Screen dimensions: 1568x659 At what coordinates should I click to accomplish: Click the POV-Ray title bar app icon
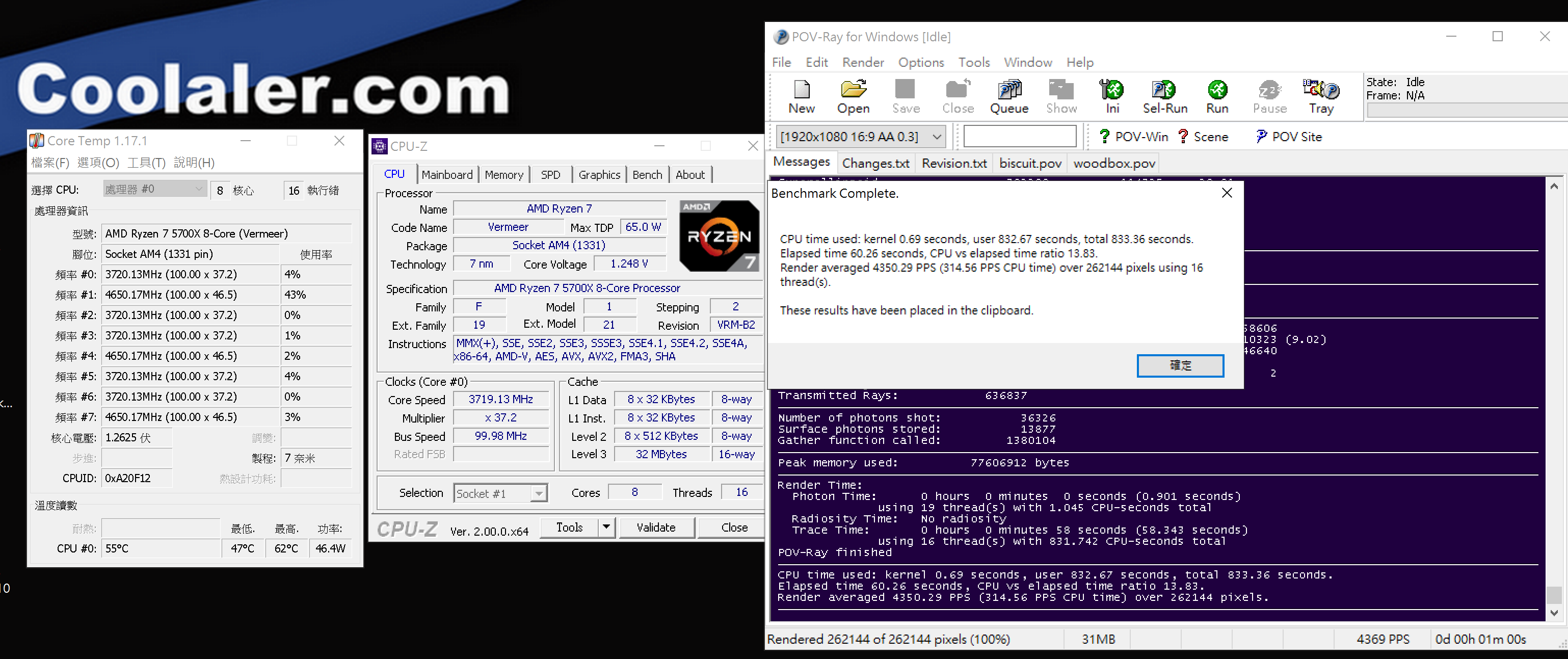tap(780, 37)
